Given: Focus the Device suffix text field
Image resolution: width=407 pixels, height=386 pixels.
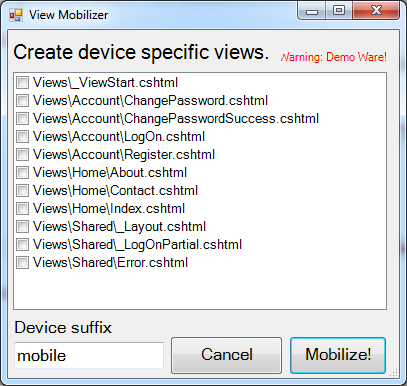Looking at the screenshot, I should [x=89, y=355].
